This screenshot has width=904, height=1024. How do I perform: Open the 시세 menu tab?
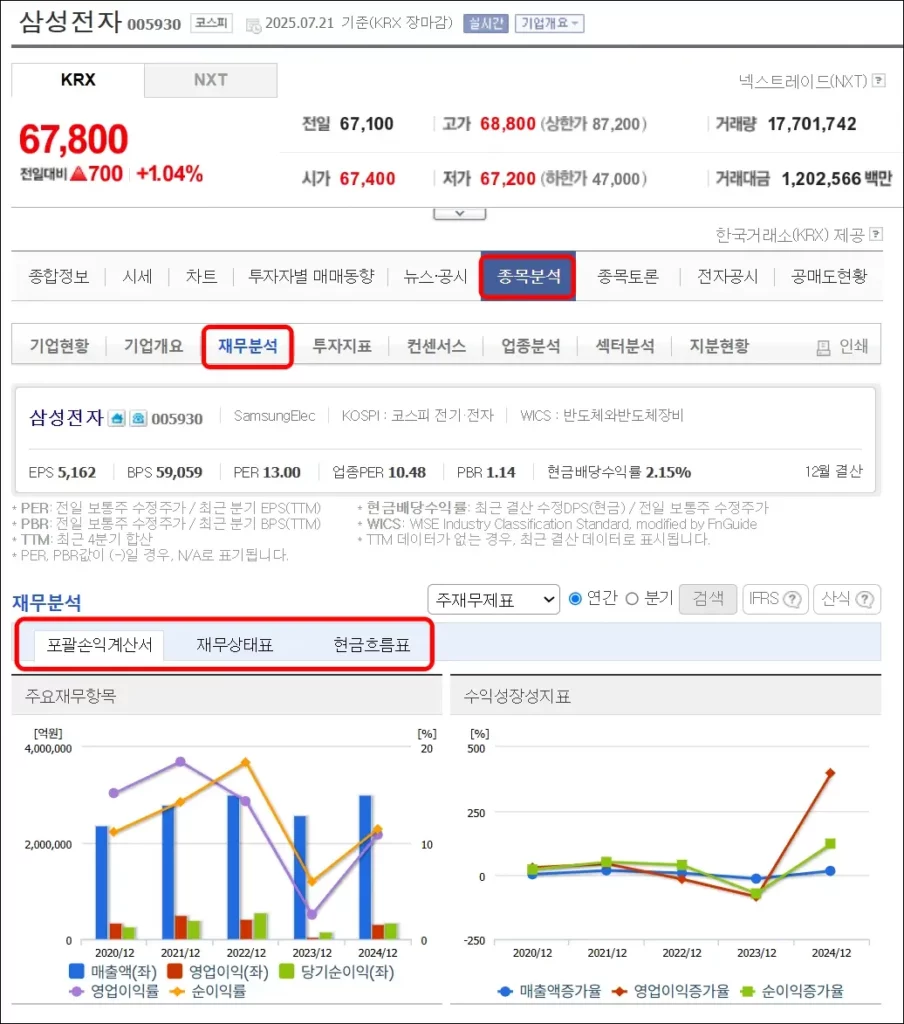[137, 276]
